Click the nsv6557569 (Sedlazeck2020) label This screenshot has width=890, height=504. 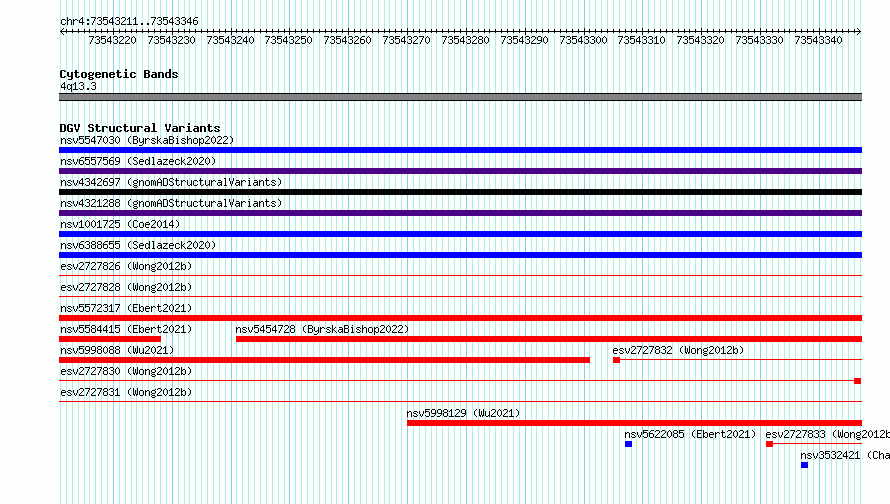coord(138,161)
